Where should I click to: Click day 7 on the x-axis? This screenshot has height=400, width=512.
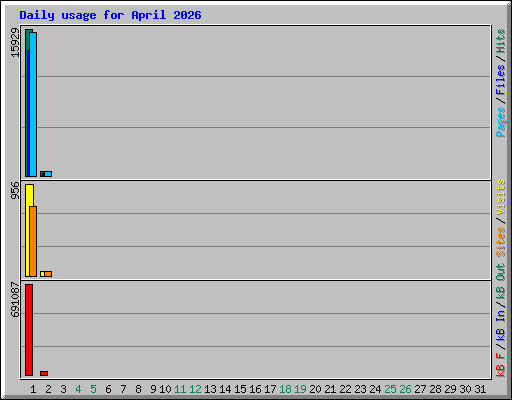point(123,389)
